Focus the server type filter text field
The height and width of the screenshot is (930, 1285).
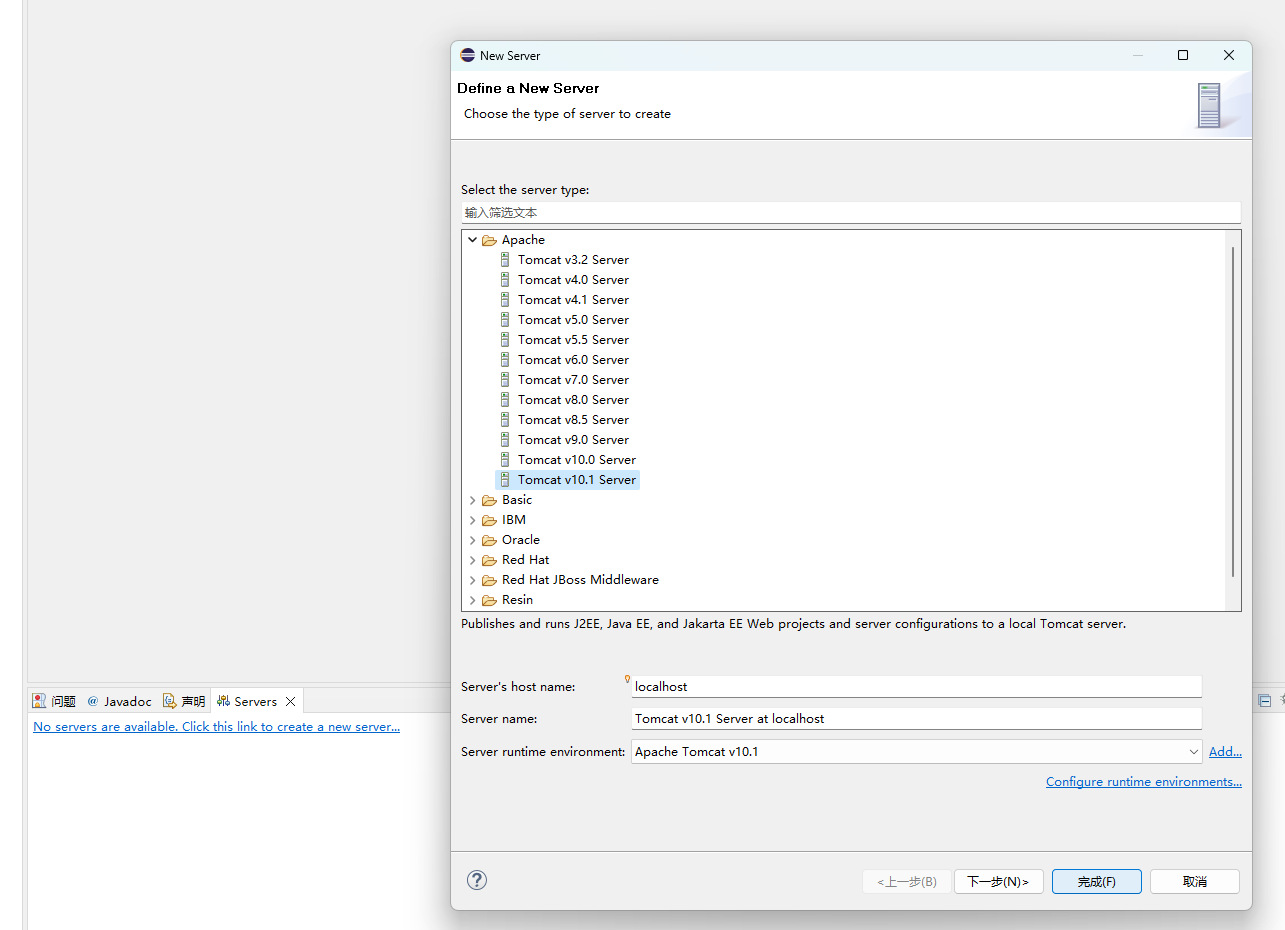tap(850, 212)
